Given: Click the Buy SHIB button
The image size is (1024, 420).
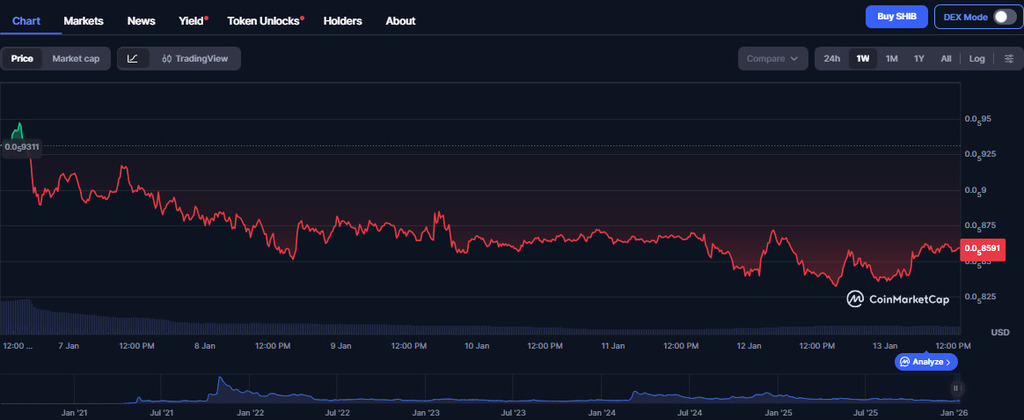Looking at the screenshot, I should pos(895,17).
